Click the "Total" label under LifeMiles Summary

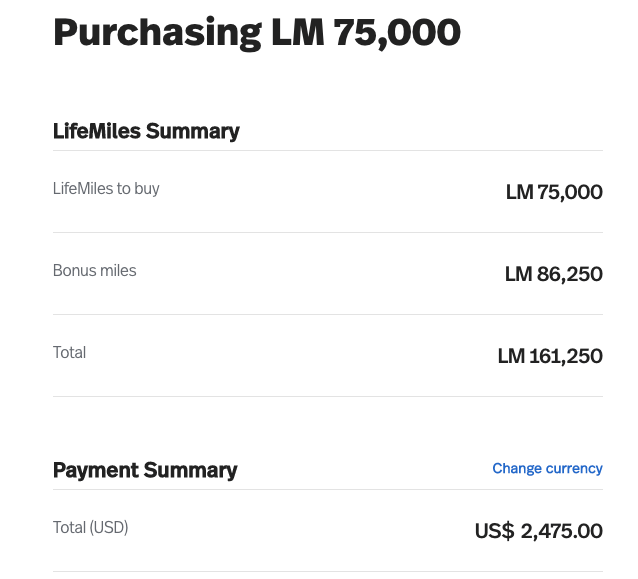[x=70, y=352]
